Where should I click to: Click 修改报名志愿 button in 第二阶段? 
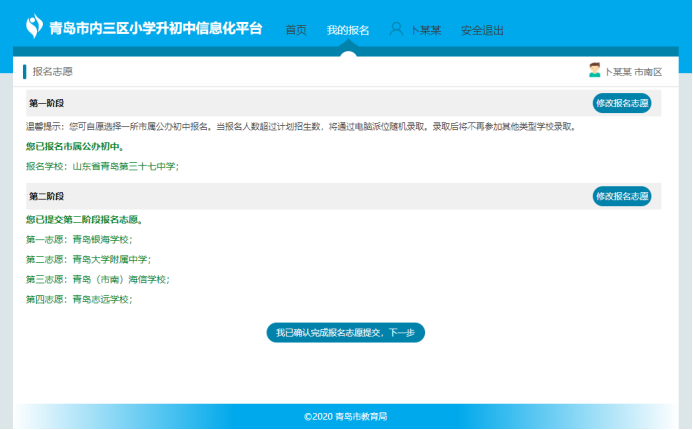coord(621,196)
